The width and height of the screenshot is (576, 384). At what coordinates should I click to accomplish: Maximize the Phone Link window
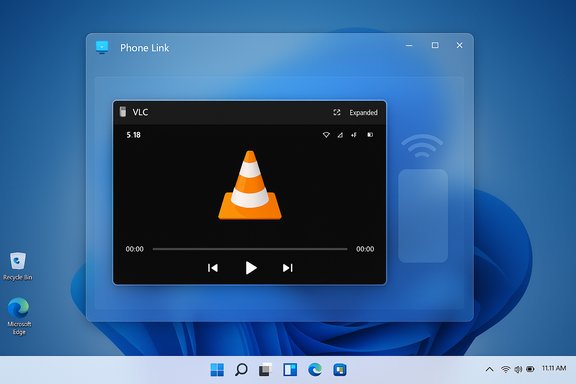click(435, 45)
